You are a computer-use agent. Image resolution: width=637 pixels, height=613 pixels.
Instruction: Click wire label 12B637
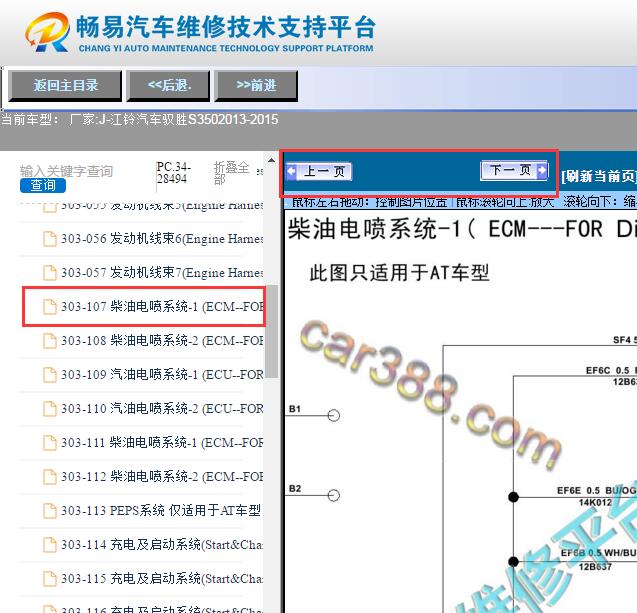tap(595, 566)
